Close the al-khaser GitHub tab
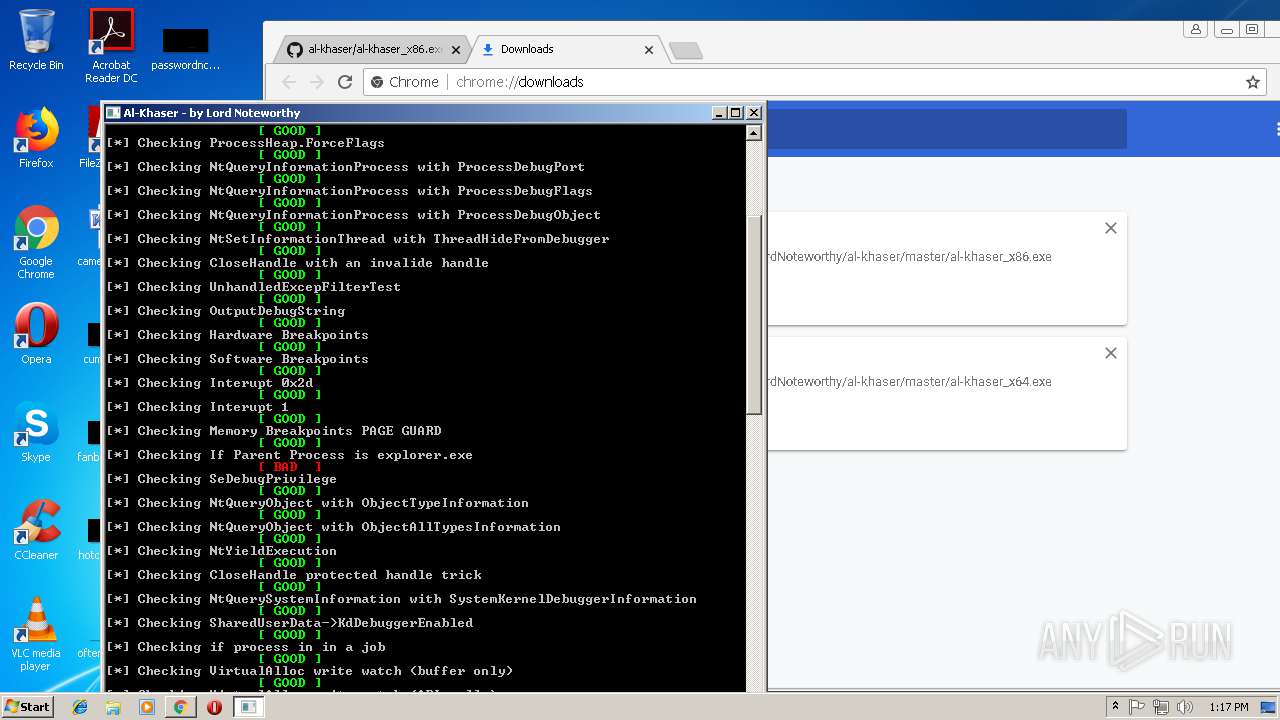 [456, 49]
